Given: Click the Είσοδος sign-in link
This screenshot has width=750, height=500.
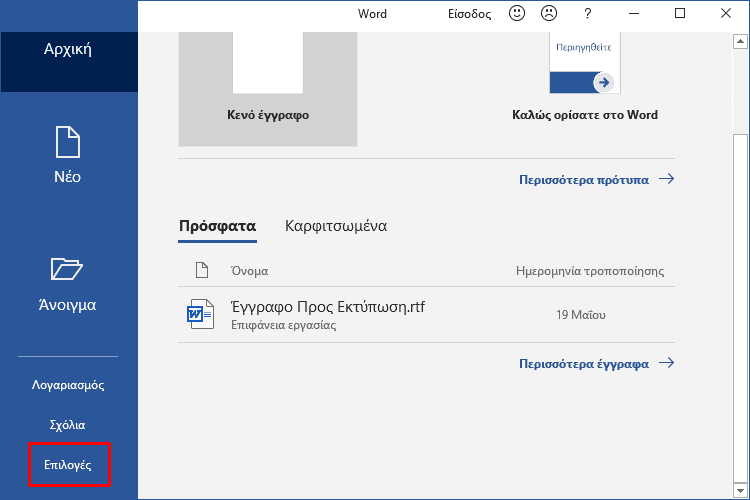Looking at the screenshot, I should point(469,14).
